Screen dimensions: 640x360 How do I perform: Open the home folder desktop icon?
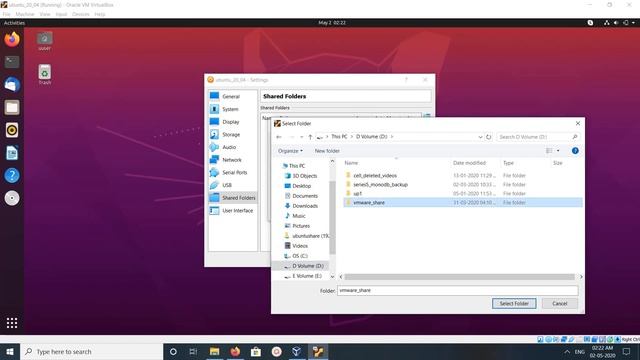pos(44,41)
